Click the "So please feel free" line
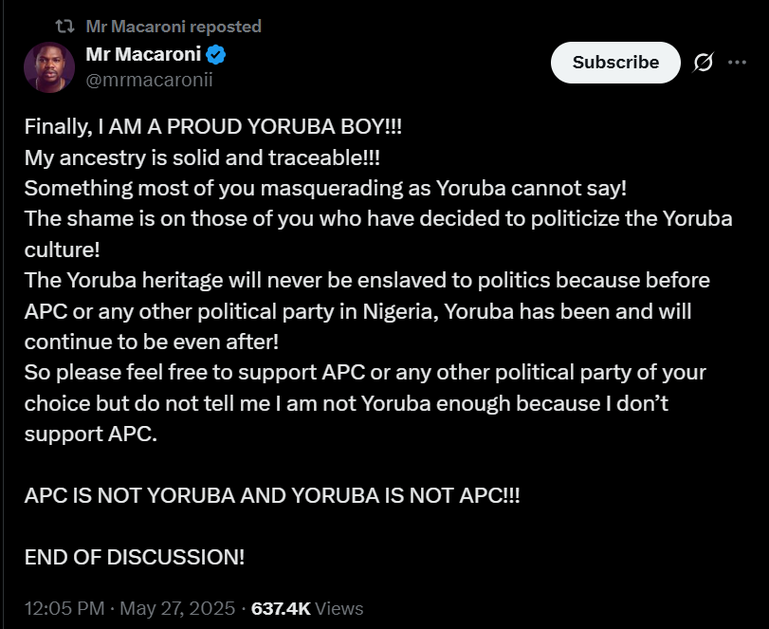 click(x=365, y=373)
